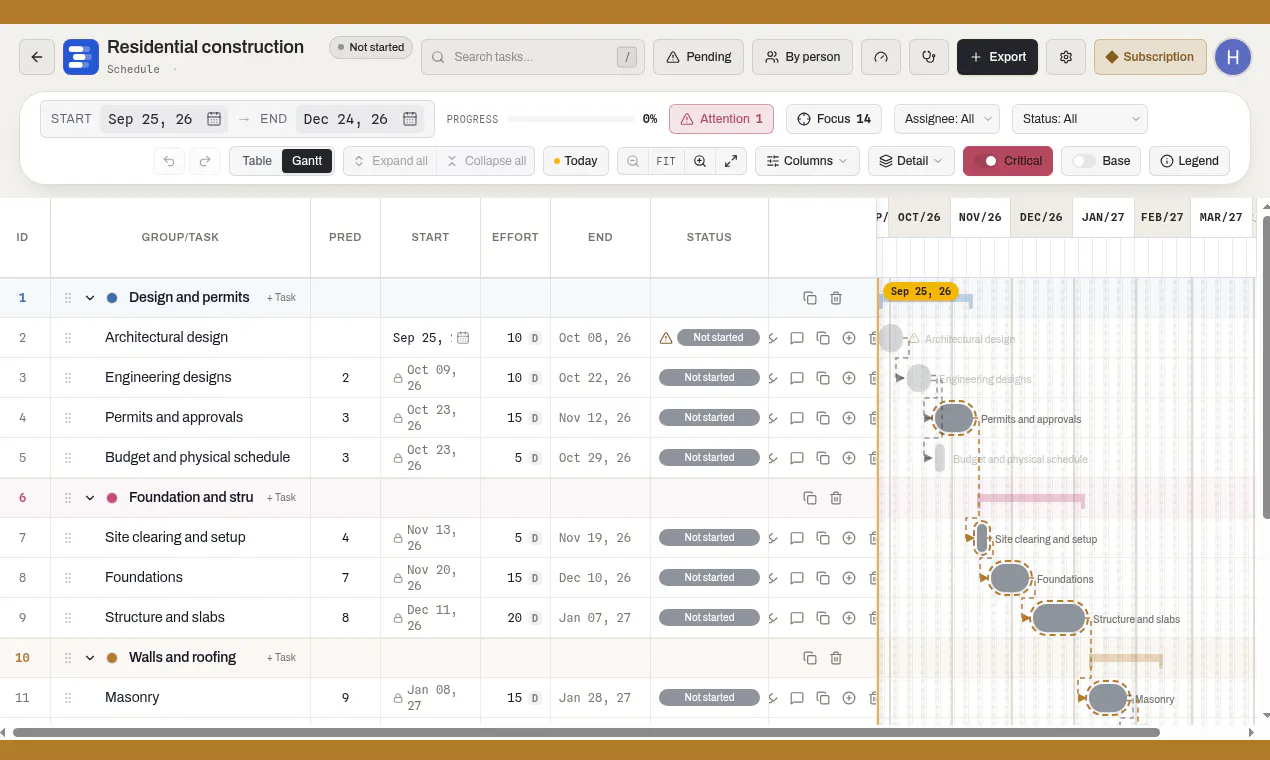This screenshot has width=1270, height=760.
Task: Open Assignee: All filter
Action: coord(947,119)
